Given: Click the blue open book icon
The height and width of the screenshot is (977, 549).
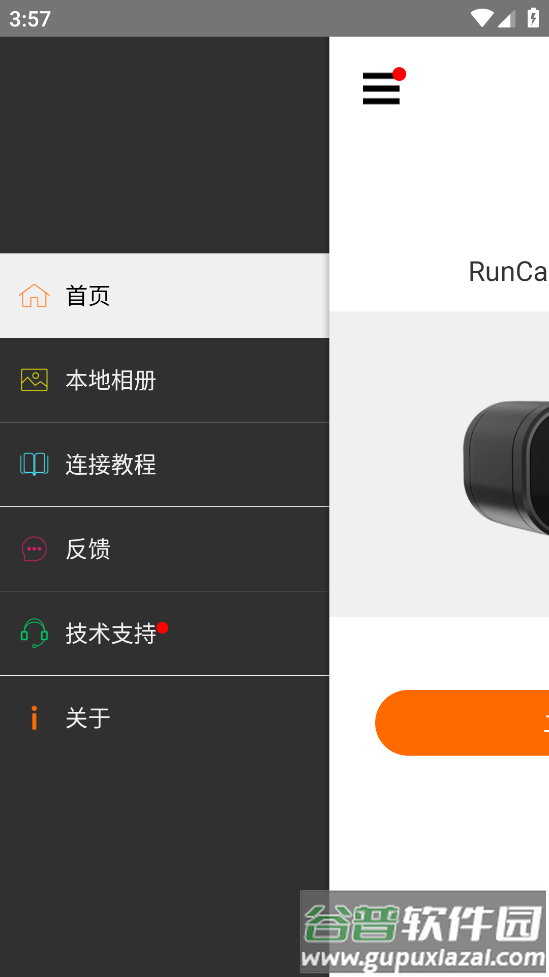Looking at the screenshot, I should pos(34,464).
